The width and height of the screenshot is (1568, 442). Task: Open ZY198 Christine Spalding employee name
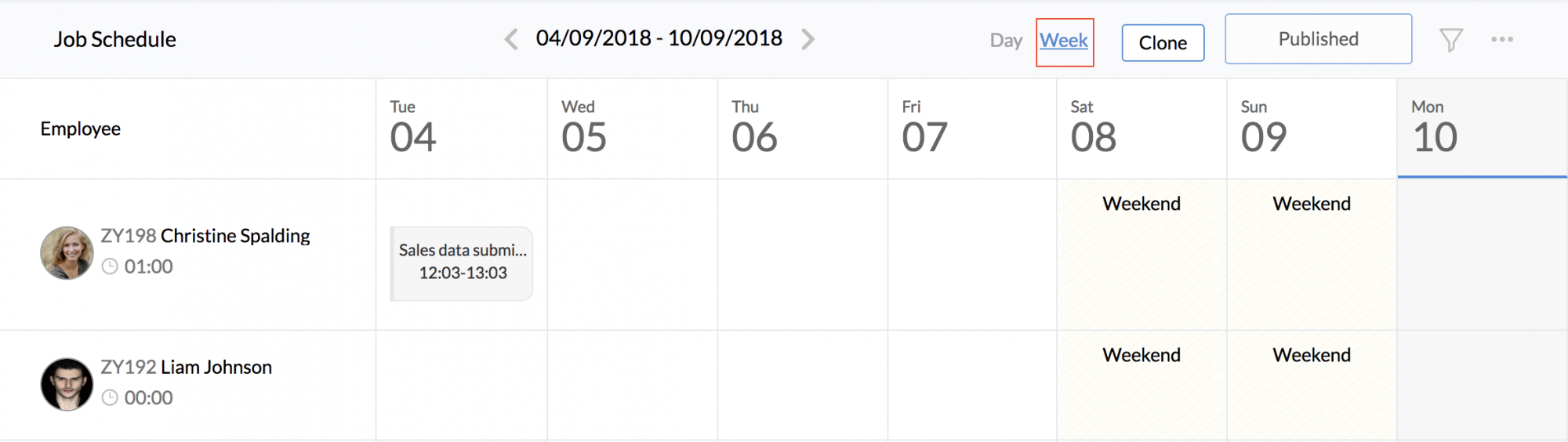(205, 236)
